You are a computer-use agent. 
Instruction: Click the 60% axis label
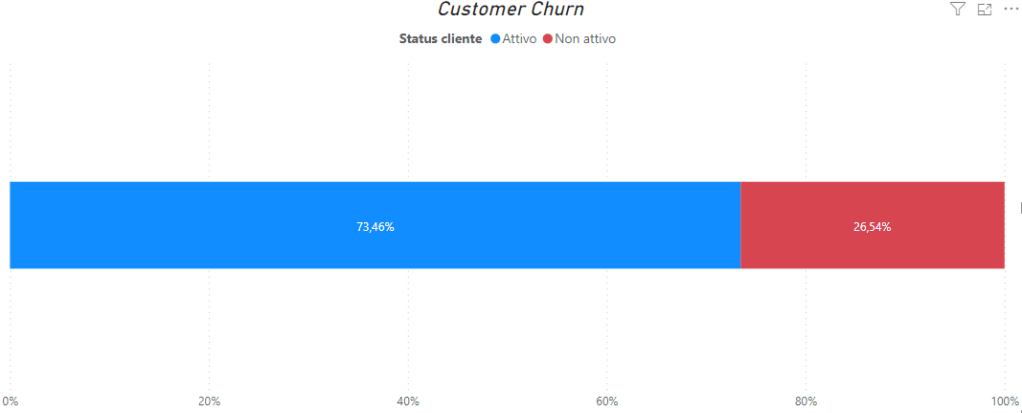(x=607, y=402)
